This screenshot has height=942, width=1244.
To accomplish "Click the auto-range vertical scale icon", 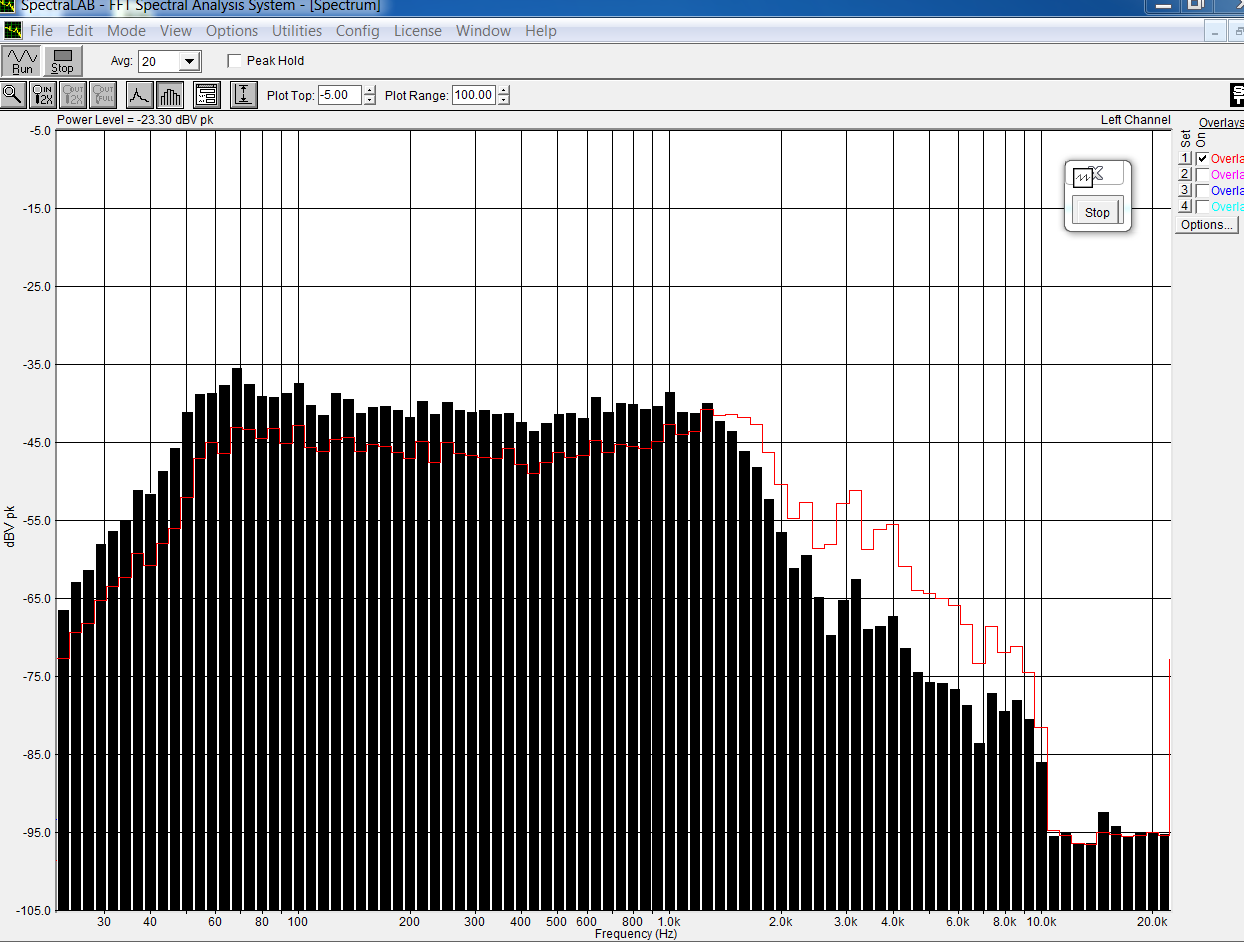I will coord(243,95).
